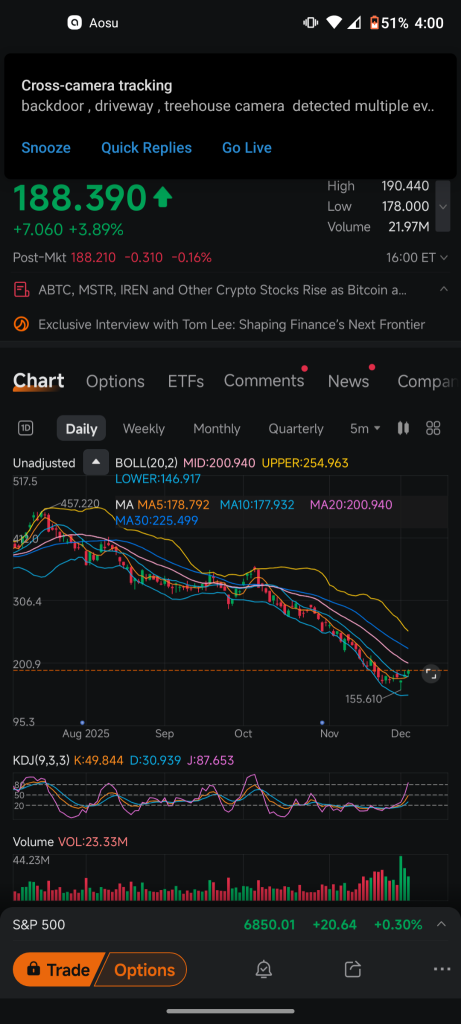This screenshot has width=461, height=1024.
Task: Open the 5m interval dropdown
Action: click(x=365, y=429)
